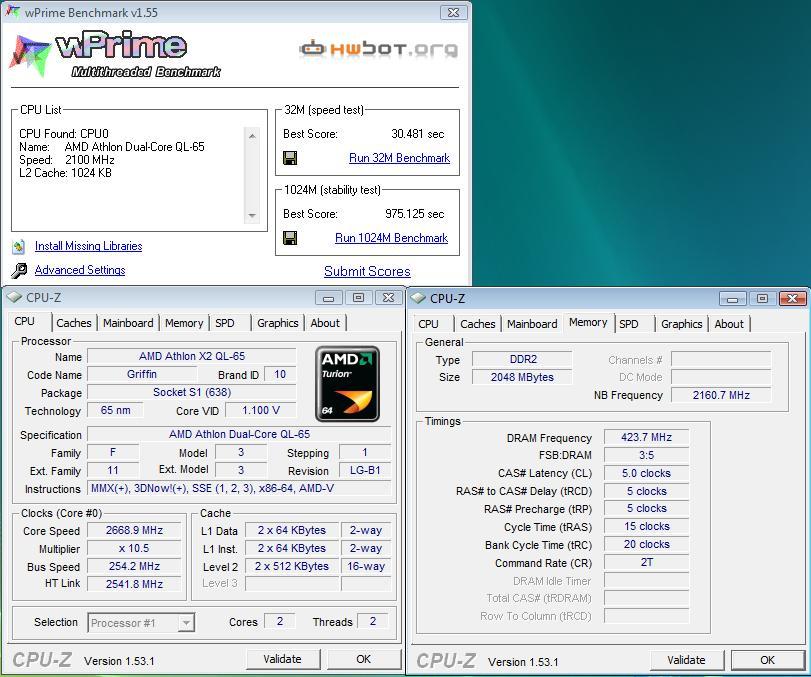This screenshot has width=811, height=677.
Task: Click the Revision value LG-B1
Action: [365, 470]
